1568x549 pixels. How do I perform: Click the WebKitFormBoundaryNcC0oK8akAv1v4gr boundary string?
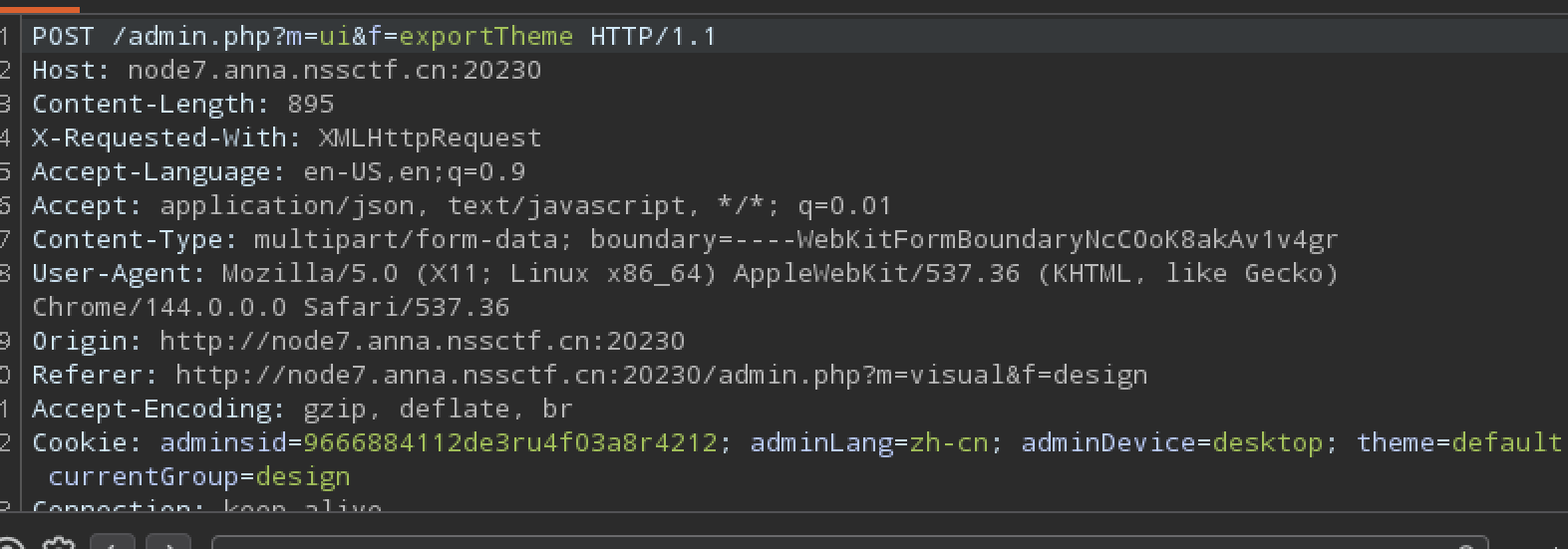click(1068, 240)
